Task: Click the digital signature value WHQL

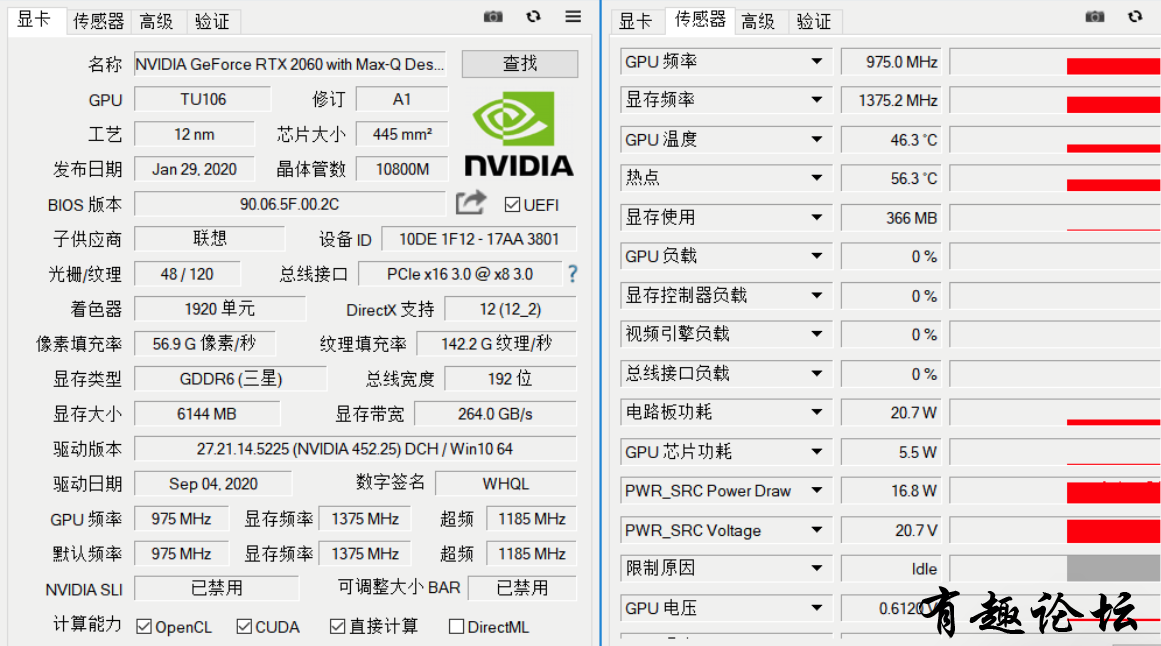Action: (506, 484)
